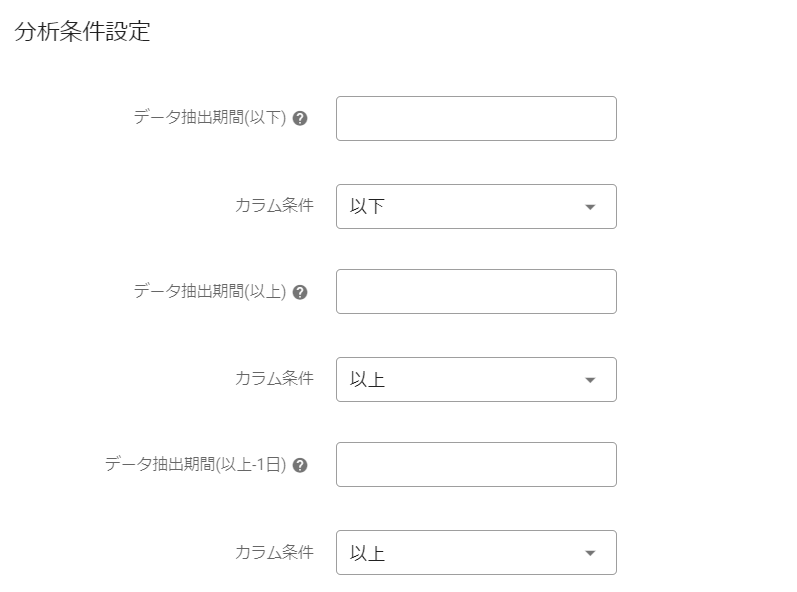Click the データ抽出期間(以上) label text
This screenshot has height=592, width=797.
[x=210, y=292]
